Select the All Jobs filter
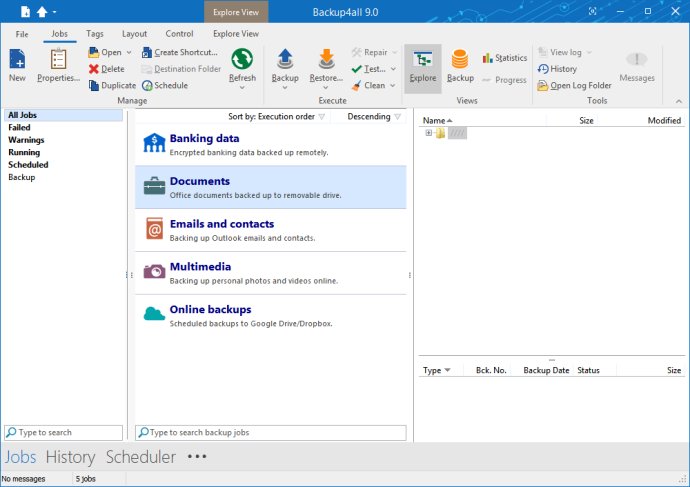The height and width of the screenshot is (487, 690). [x=63, y=115]
